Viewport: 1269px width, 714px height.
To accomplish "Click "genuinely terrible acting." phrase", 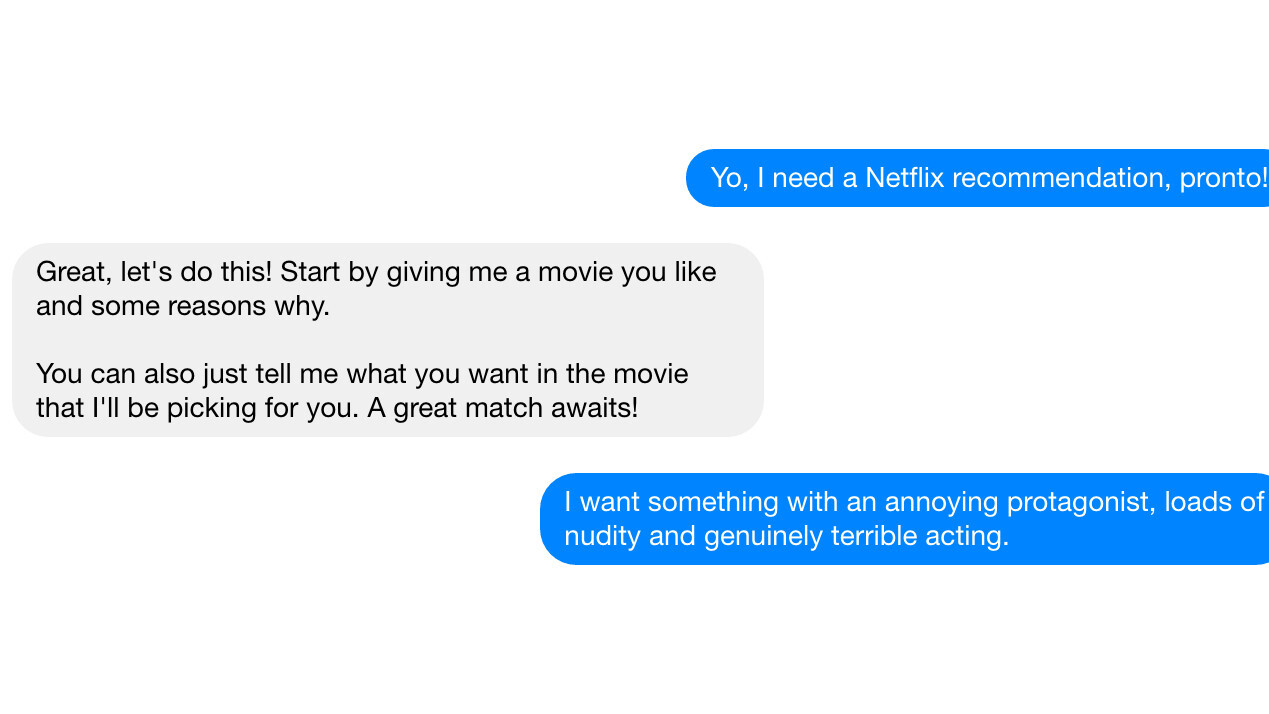I will point(856,536).
